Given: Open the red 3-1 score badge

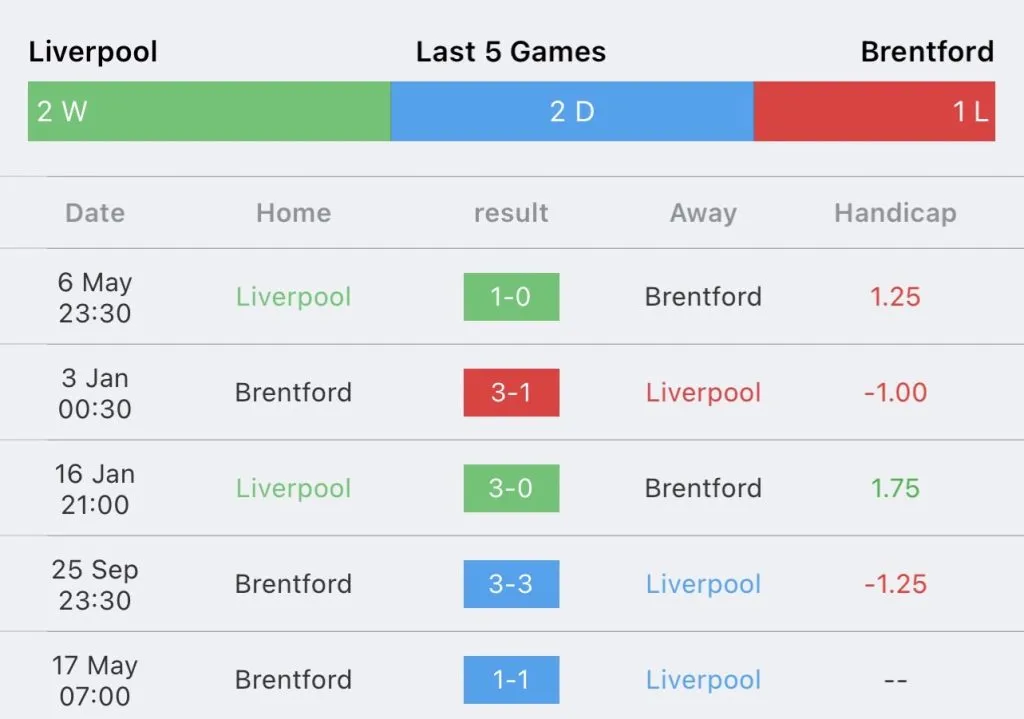Looking at the screenshot, I should click(x=511, y=393).
